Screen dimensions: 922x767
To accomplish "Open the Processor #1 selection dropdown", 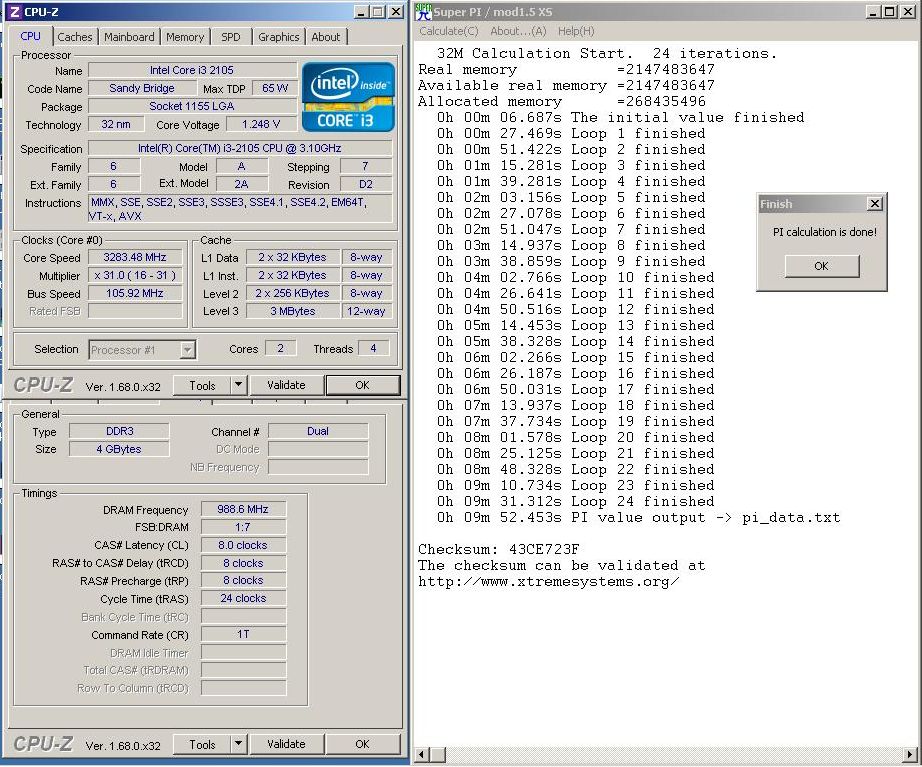I will point(142,350).
